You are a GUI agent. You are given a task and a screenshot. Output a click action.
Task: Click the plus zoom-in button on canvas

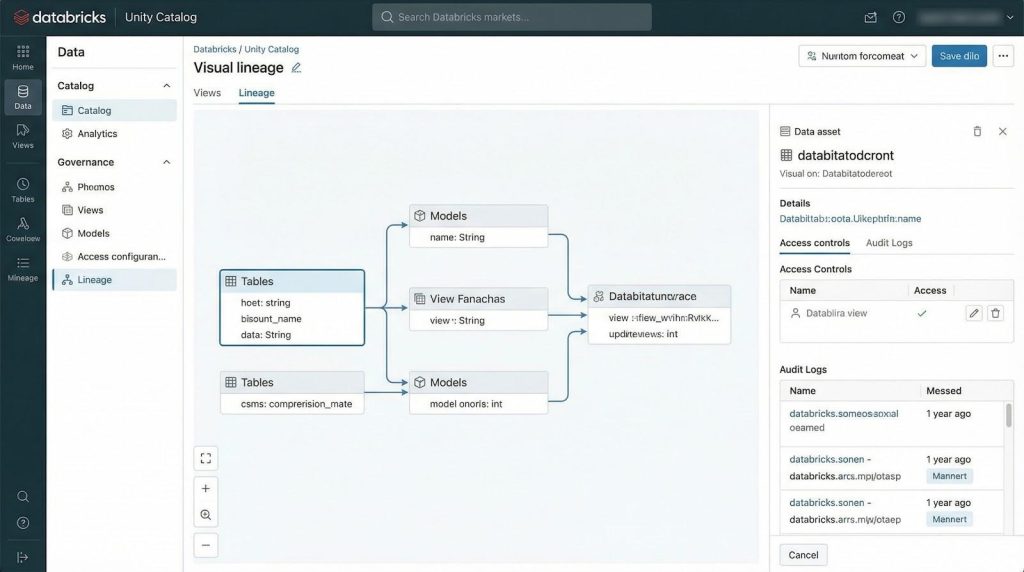[206, 488]
